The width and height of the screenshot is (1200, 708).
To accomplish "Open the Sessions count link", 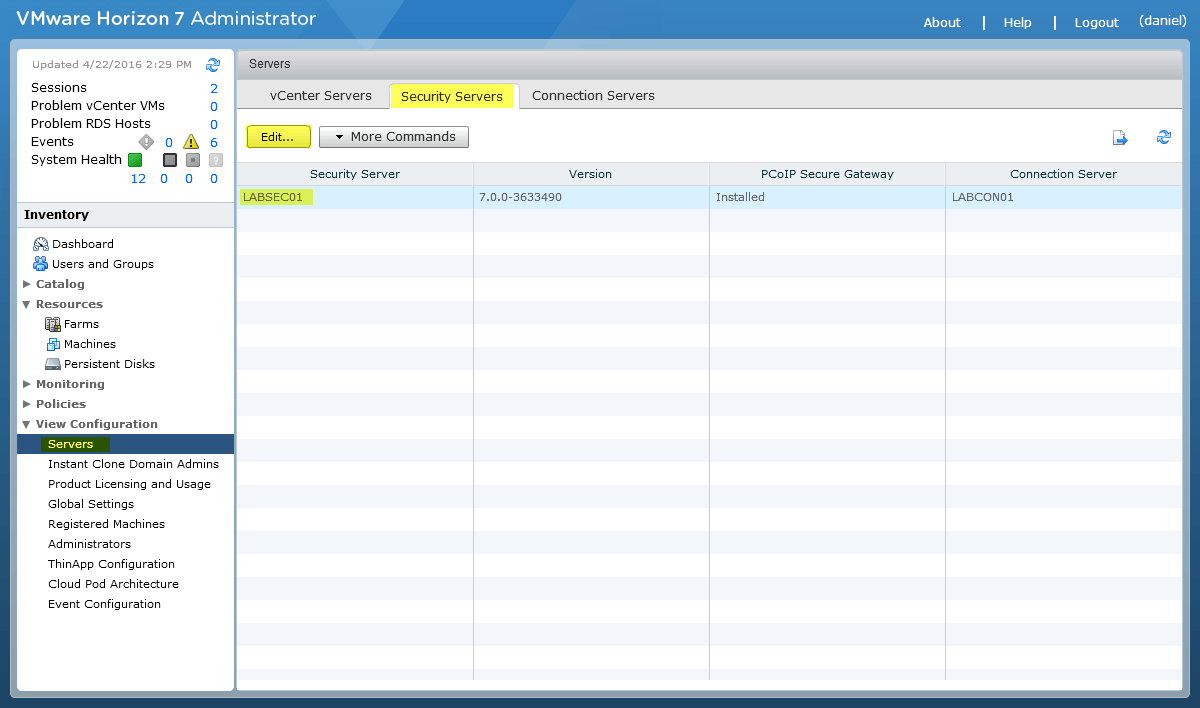I will click(213, 88).
